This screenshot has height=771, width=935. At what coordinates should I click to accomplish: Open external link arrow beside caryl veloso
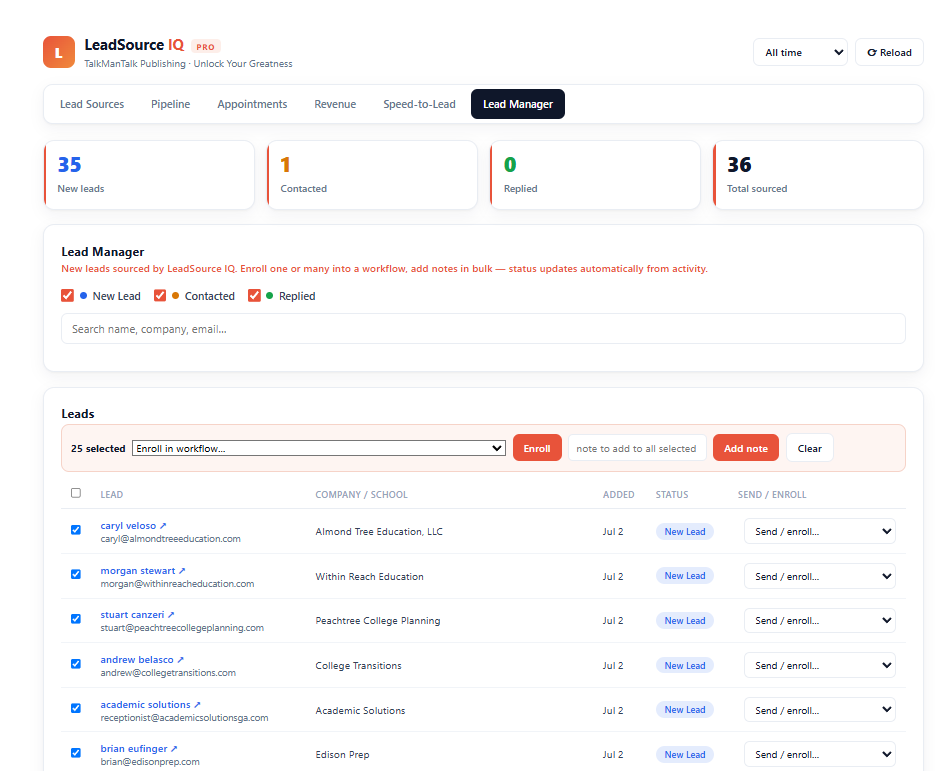click(163, 526)
